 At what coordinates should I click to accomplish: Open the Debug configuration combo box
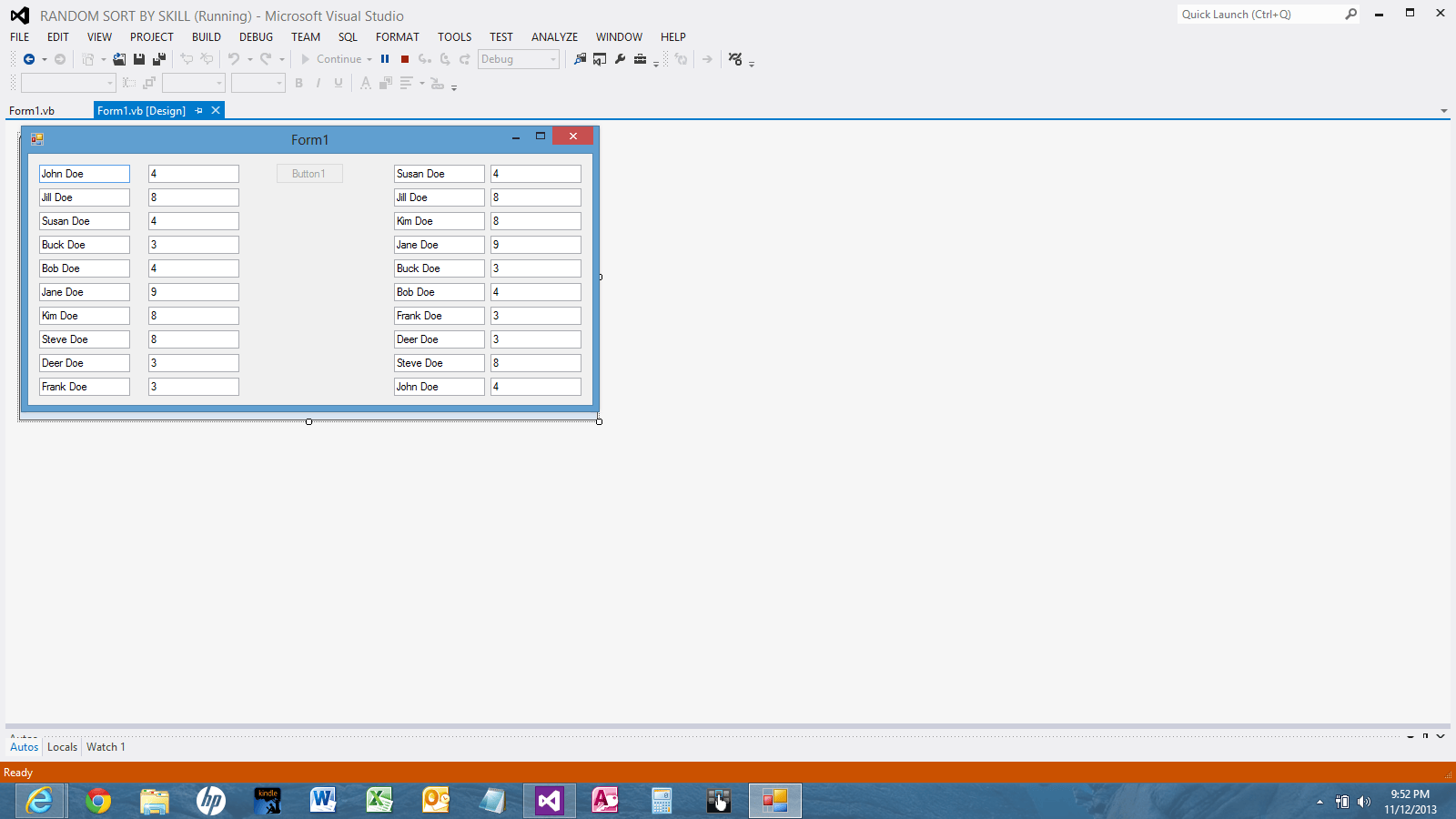[519, 59]
